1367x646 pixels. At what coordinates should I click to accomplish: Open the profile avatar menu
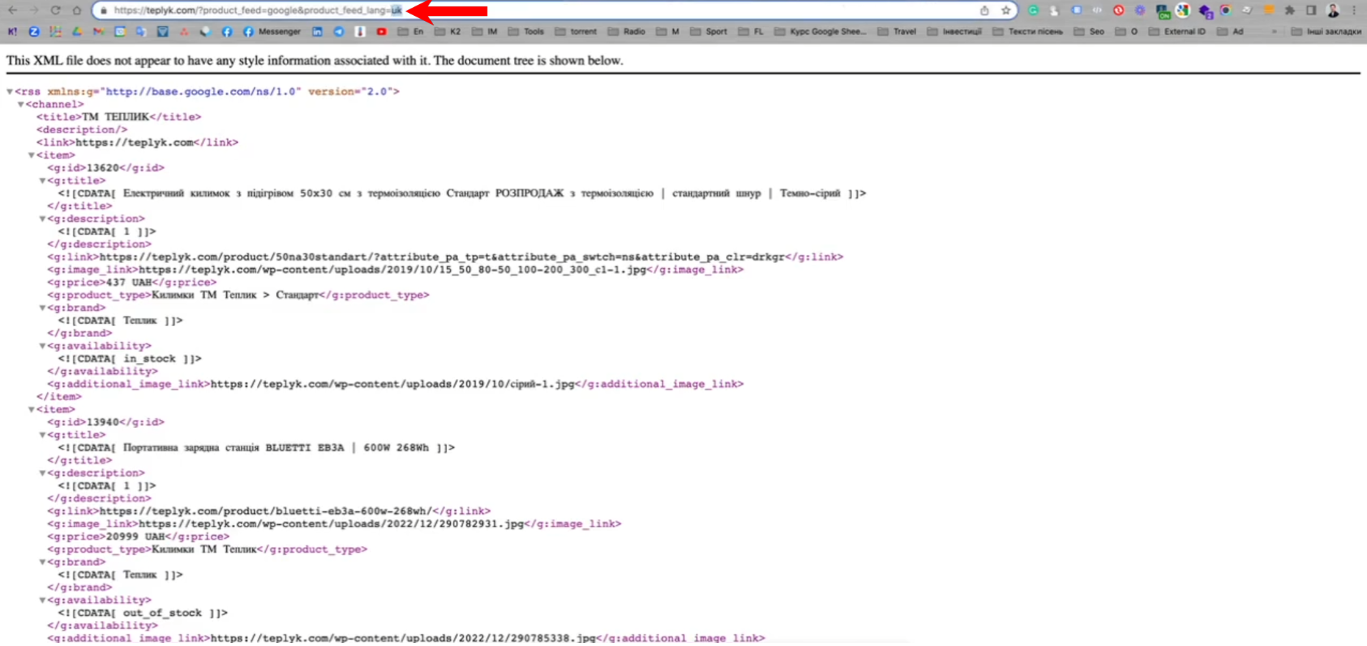tap(1333, 11)
